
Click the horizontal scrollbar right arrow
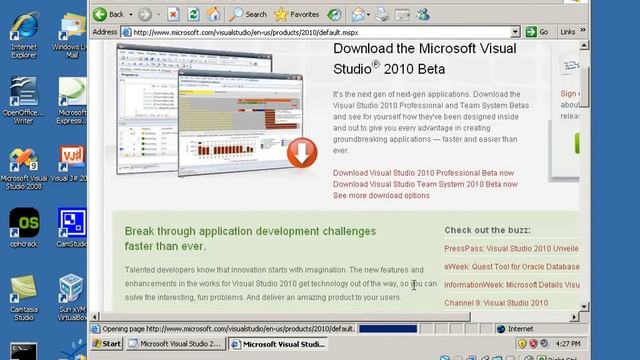coord(574,317)
